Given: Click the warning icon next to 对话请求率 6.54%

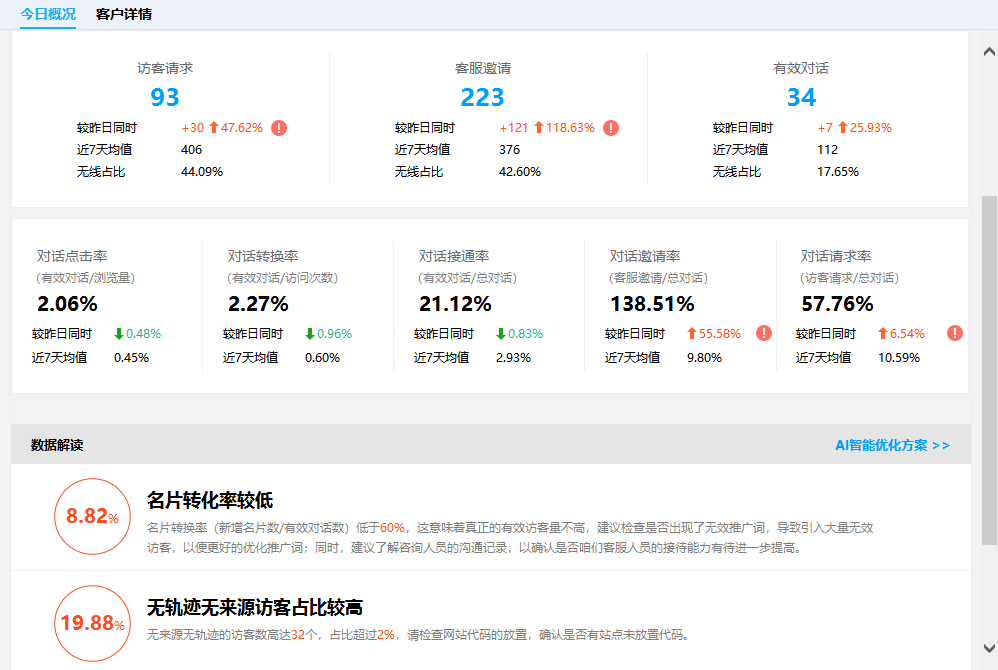Looking at the screenshot, I should click(954, 334).
